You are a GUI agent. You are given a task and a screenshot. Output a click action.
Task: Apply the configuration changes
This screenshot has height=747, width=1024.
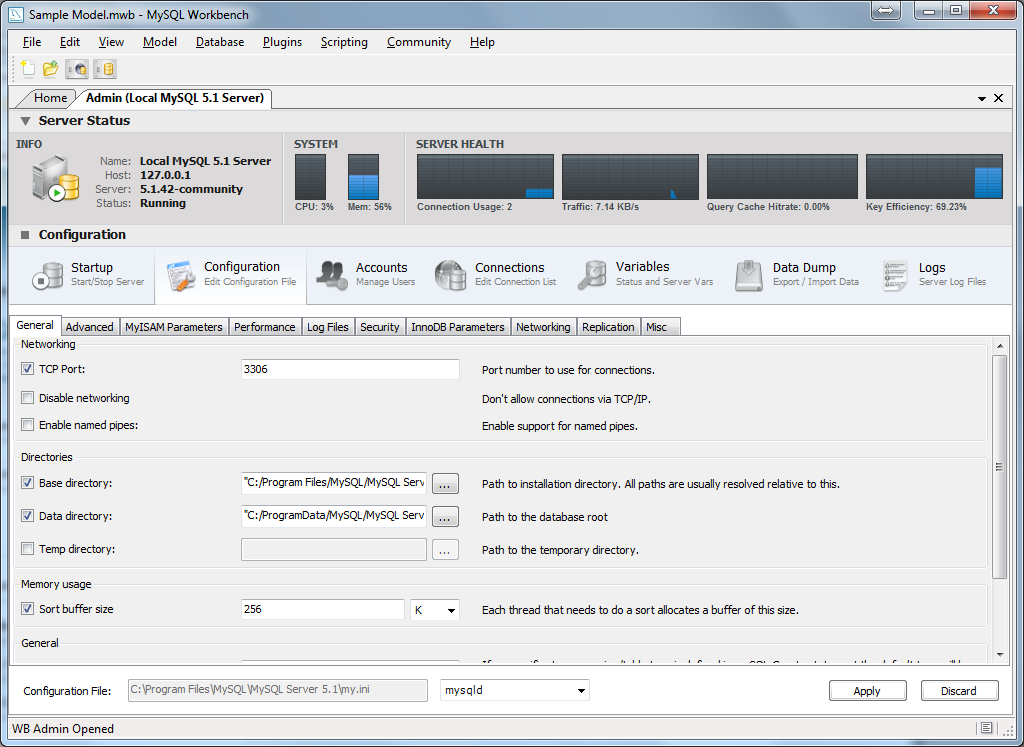click(x=867, y=690)
